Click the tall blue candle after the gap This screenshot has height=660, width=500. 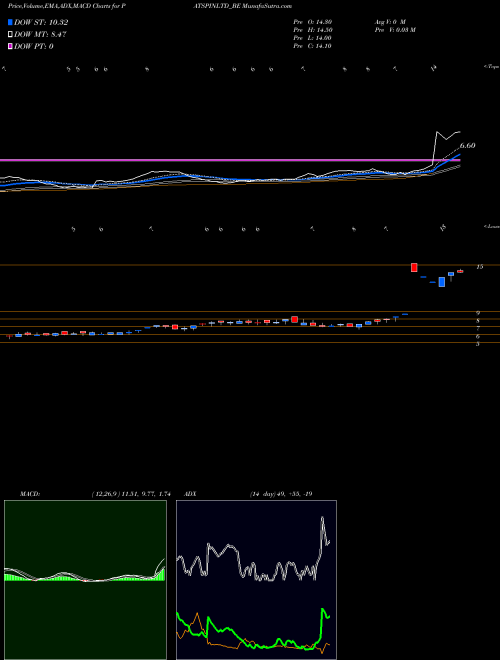[x=441, y=282]
